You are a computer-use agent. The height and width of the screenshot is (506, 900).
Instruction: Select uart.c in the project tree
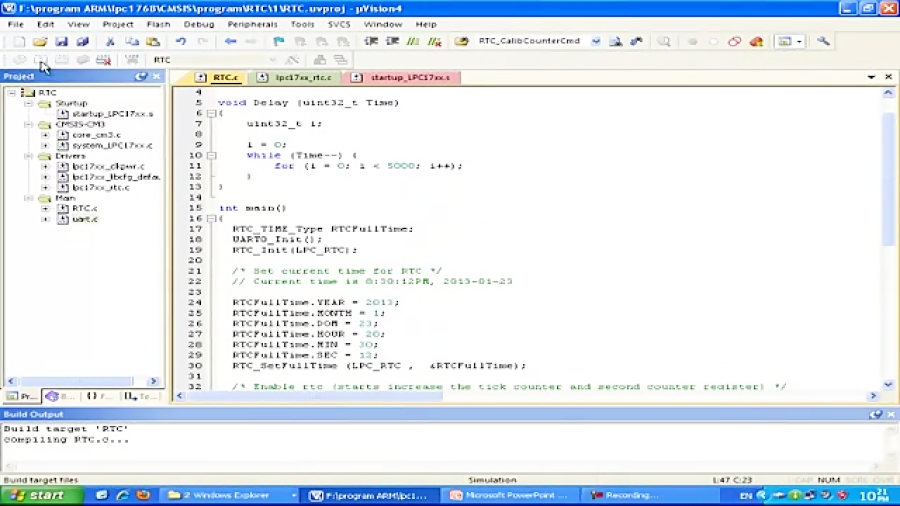[85, 219]
